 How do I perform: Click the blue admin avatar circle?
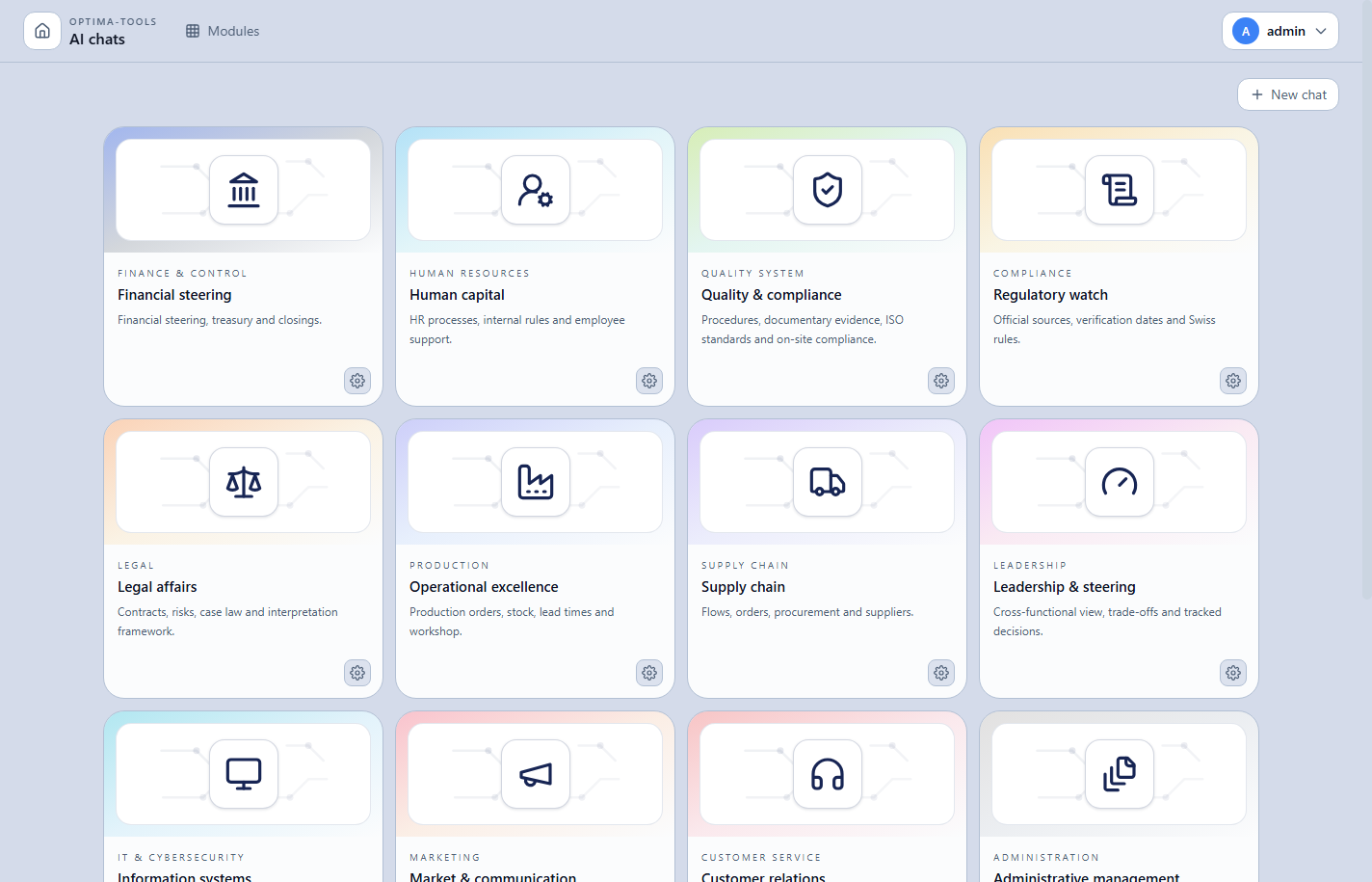click(x=1246, y=31)
